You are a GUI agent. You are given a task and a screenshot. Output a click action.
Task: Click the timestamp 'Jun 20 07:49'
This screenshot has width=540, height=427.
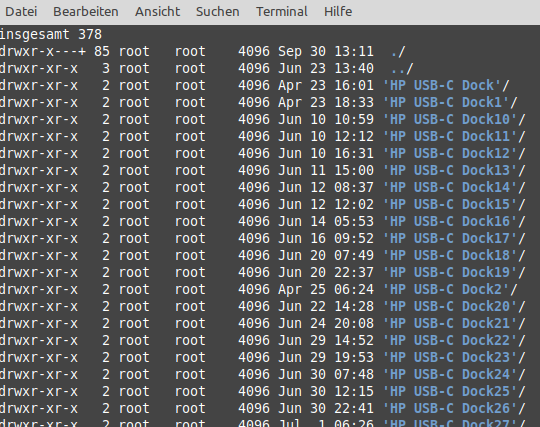click(x=326, y=256)
